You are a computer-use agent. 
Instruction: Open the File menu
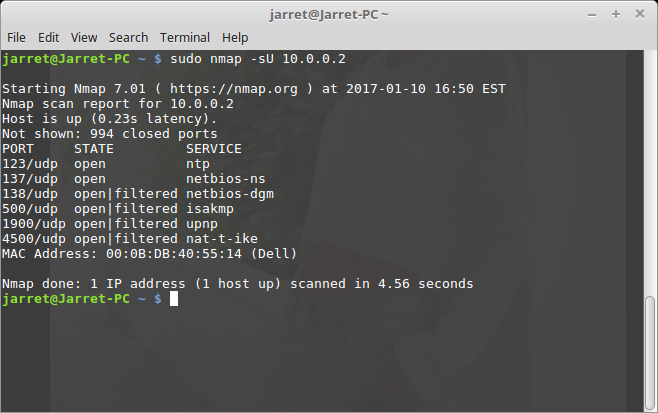16,37
